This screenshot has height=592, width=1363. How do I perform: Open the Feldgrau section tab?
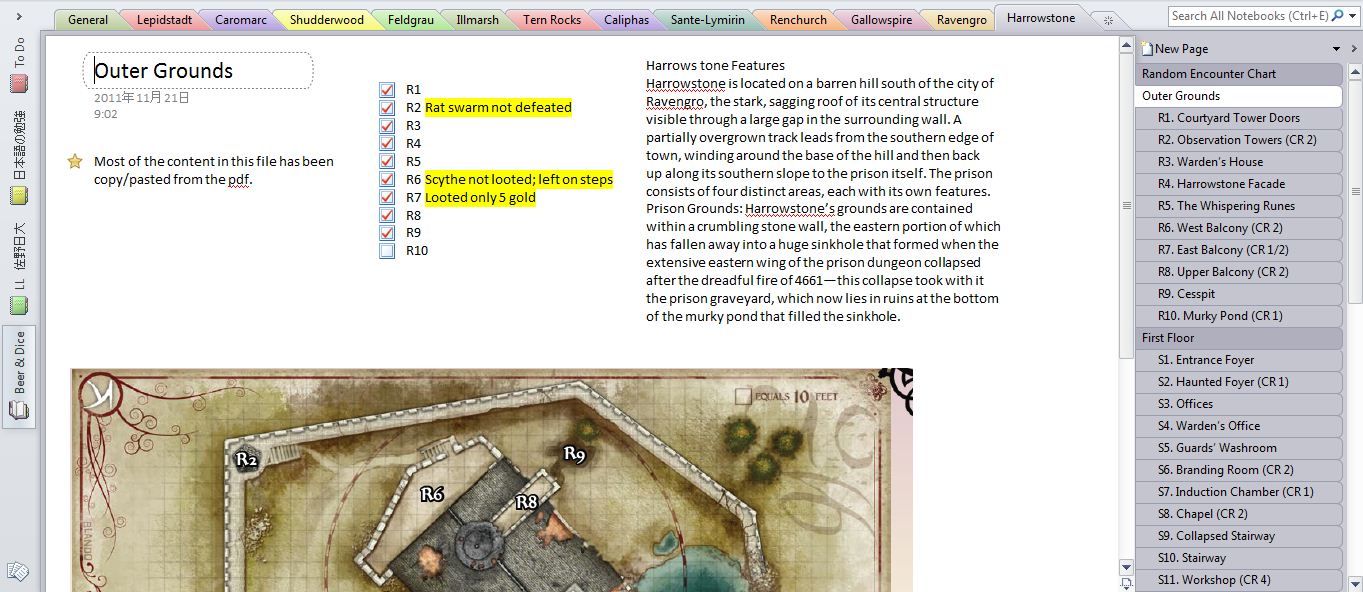coord(409,20)
